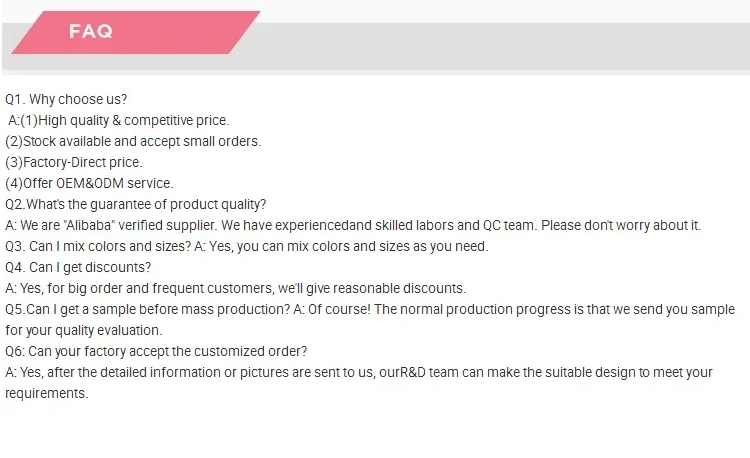Viewport: 750px width, 458px height.
Task: Click question Q2 about product quality guarantee
Action: (x=136, y=204)
